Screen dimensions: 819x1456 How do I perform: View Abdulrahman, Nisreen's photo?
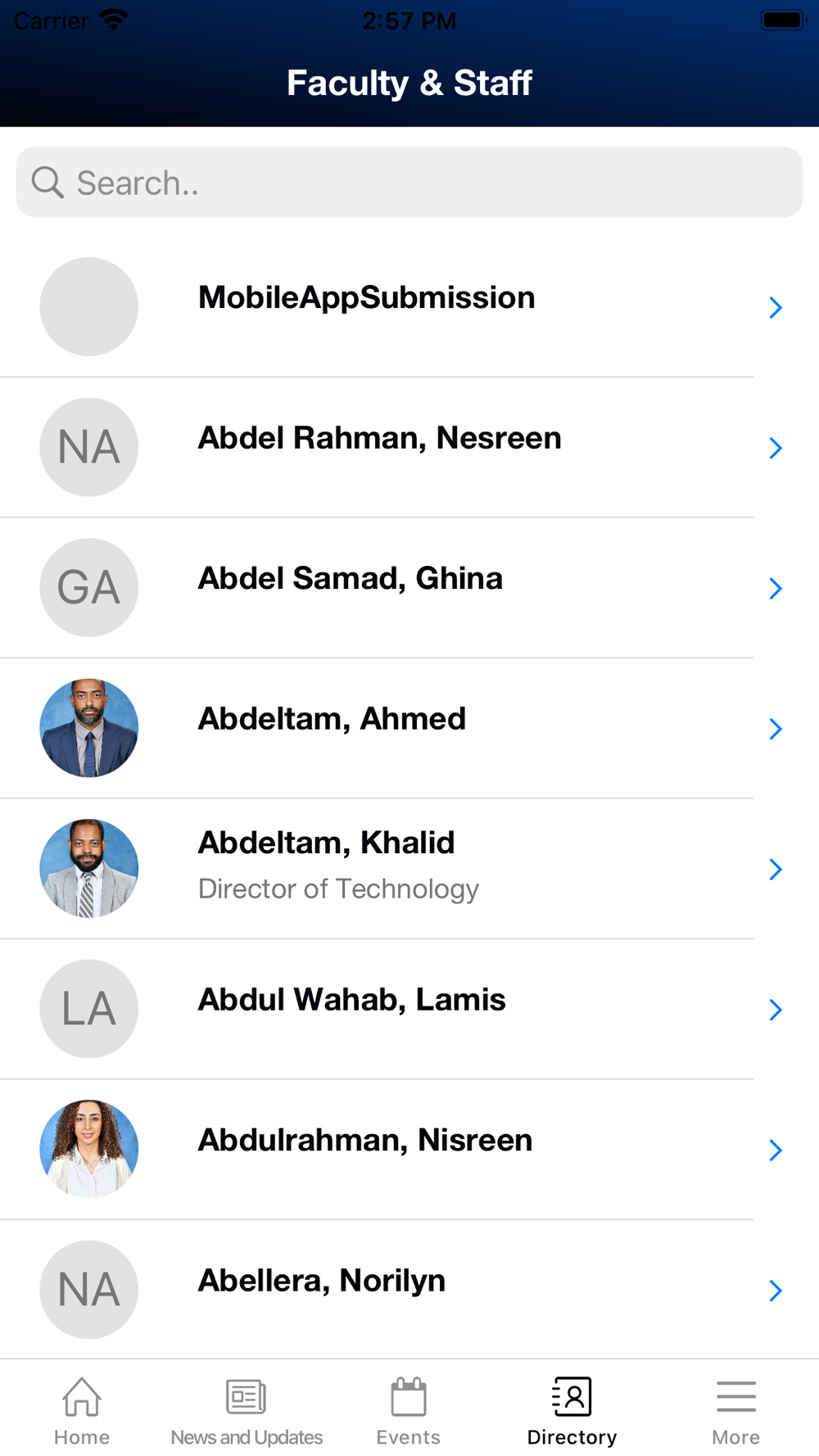(x=89, y=1149)
